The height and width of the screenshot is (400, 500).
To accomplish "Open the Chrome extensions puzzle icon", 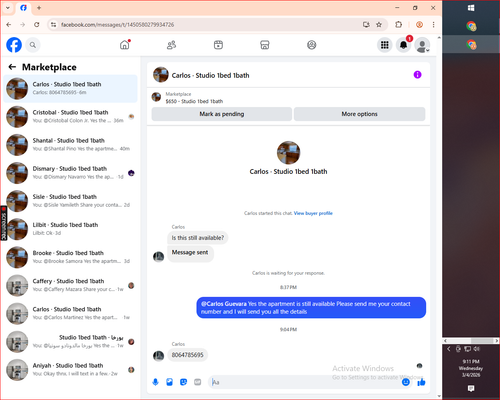I will 399,24.
